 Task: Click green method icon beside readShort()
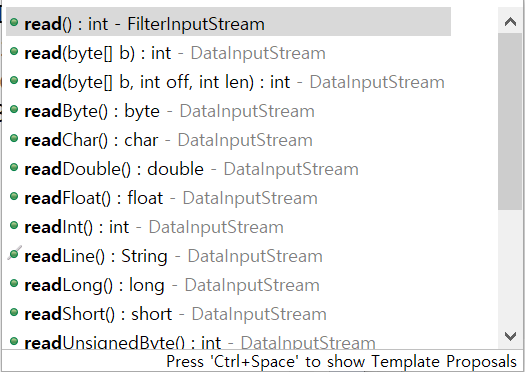(x=14, y=312)
